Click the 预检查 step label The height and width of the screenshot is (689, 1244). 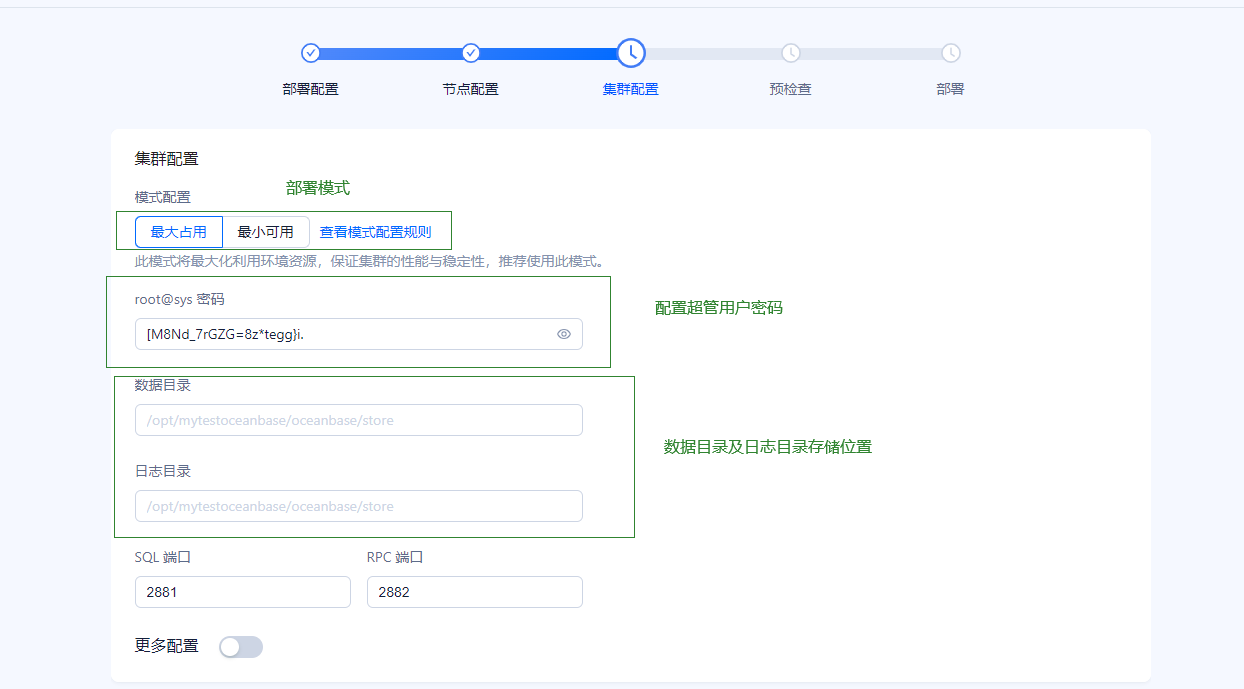coord(791,89)
